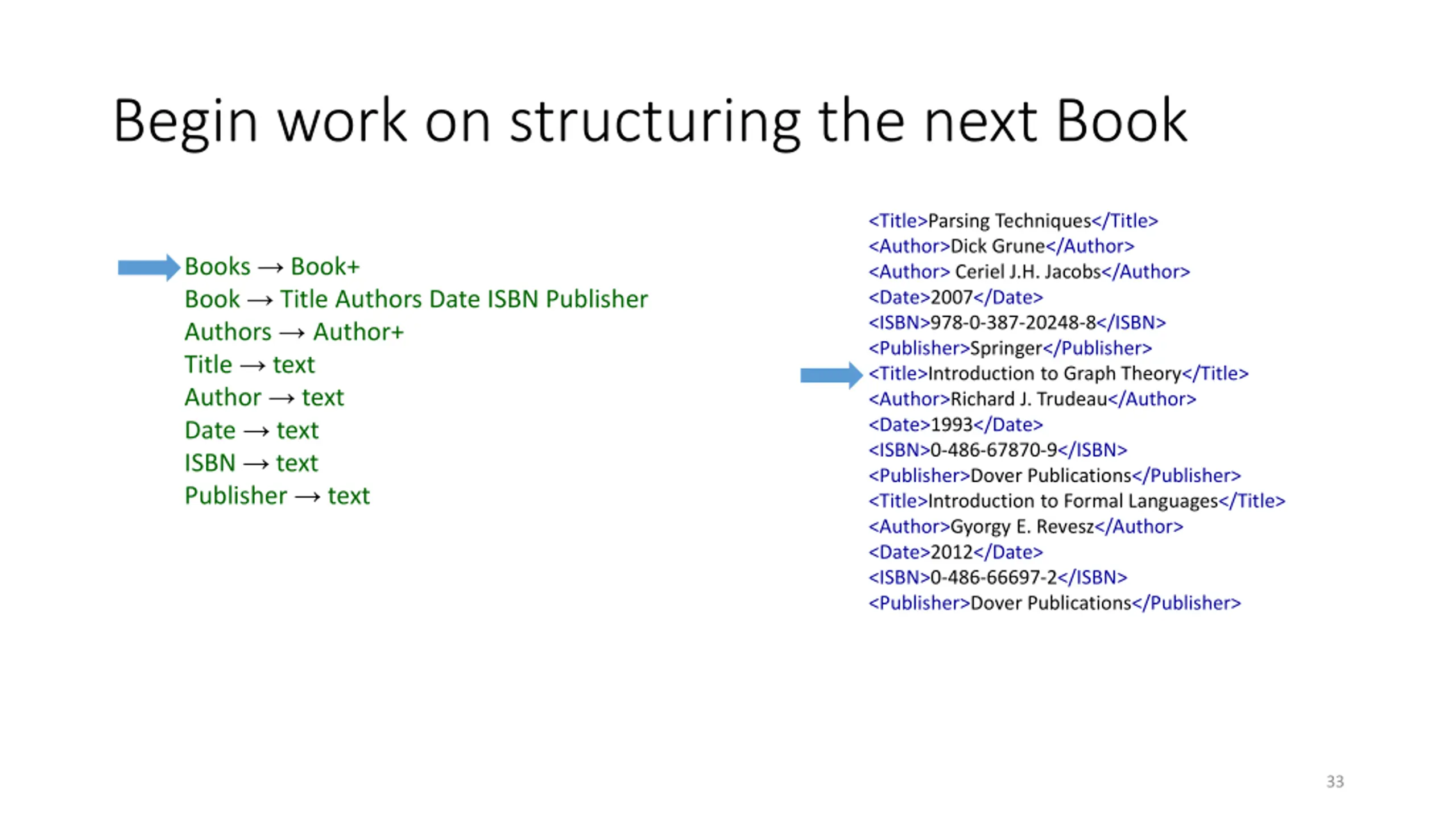1456x819 pixels.
Task: Select the rule 'Book → Title Authors Date ISBN Publisher'
Action: pyautogui.click(x=416, y=299)
